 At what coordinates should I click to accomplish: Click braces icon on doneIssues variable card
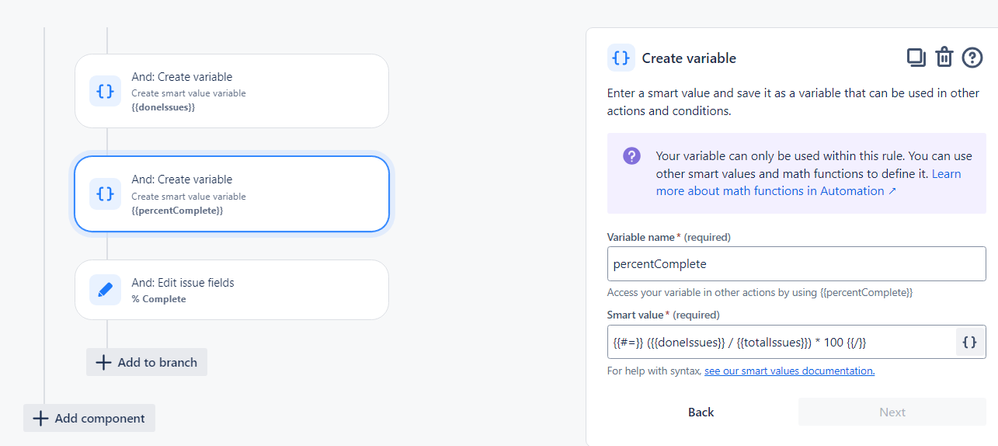(x=105, y=91)
